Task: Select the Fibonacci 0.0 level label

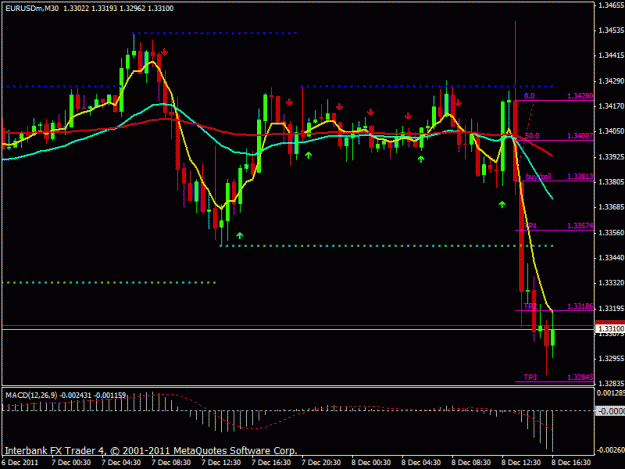Action: click(529, 96)
